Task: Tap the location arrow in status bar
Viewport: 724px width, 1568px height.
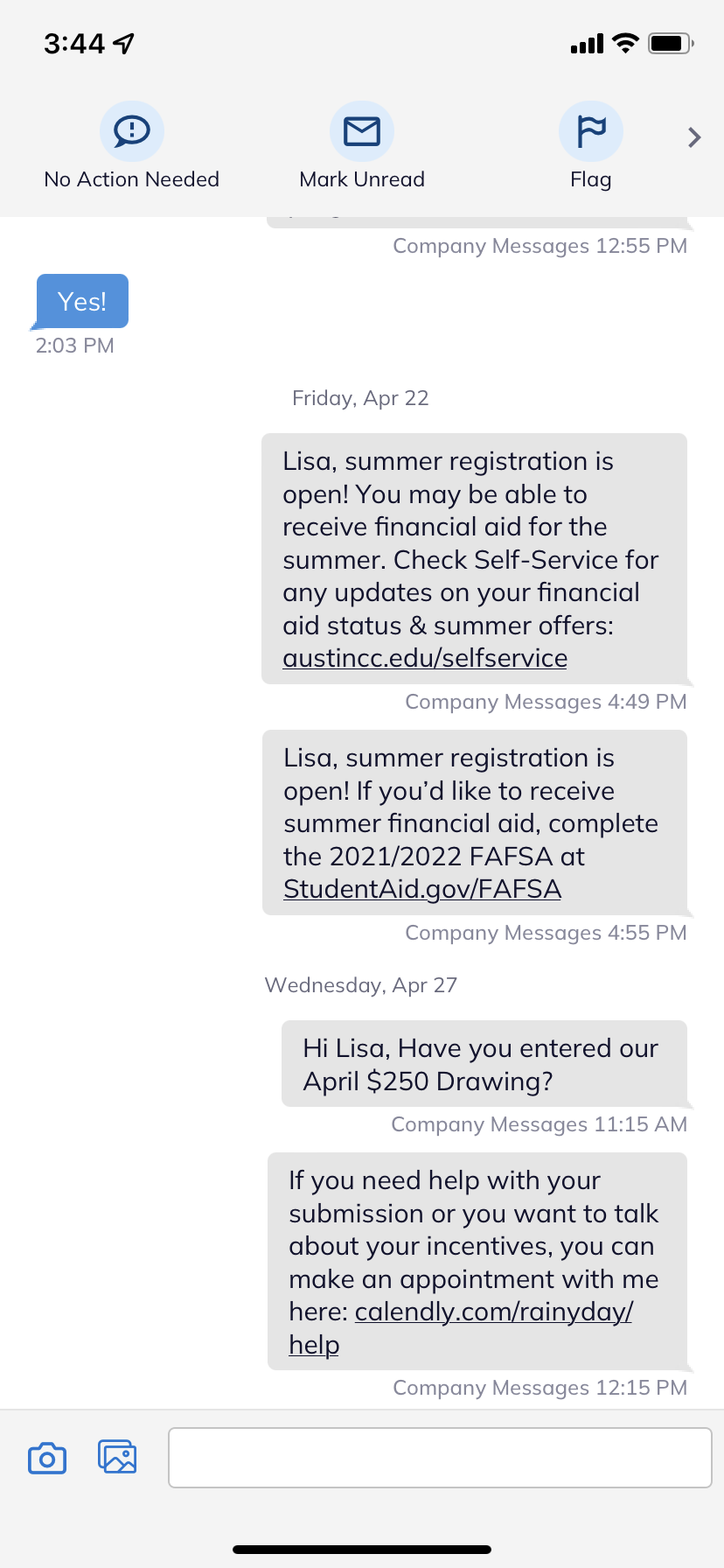Action: [x=124, y=43]
